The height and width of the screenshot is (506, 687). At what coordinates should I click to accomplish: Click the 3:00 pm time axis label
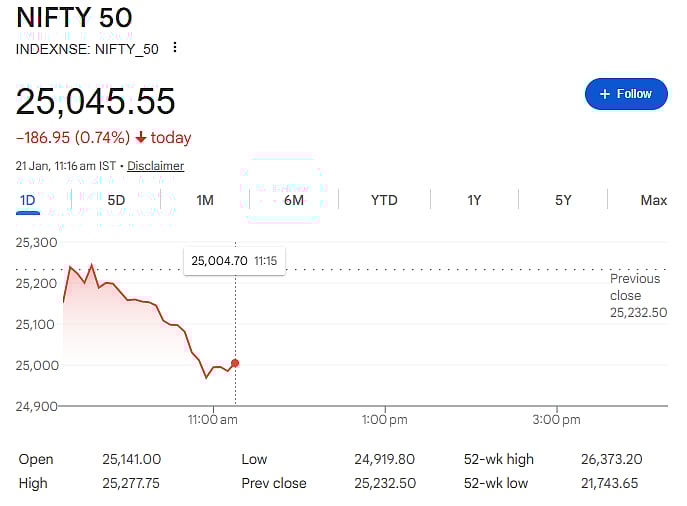click(x=556, y=420)
